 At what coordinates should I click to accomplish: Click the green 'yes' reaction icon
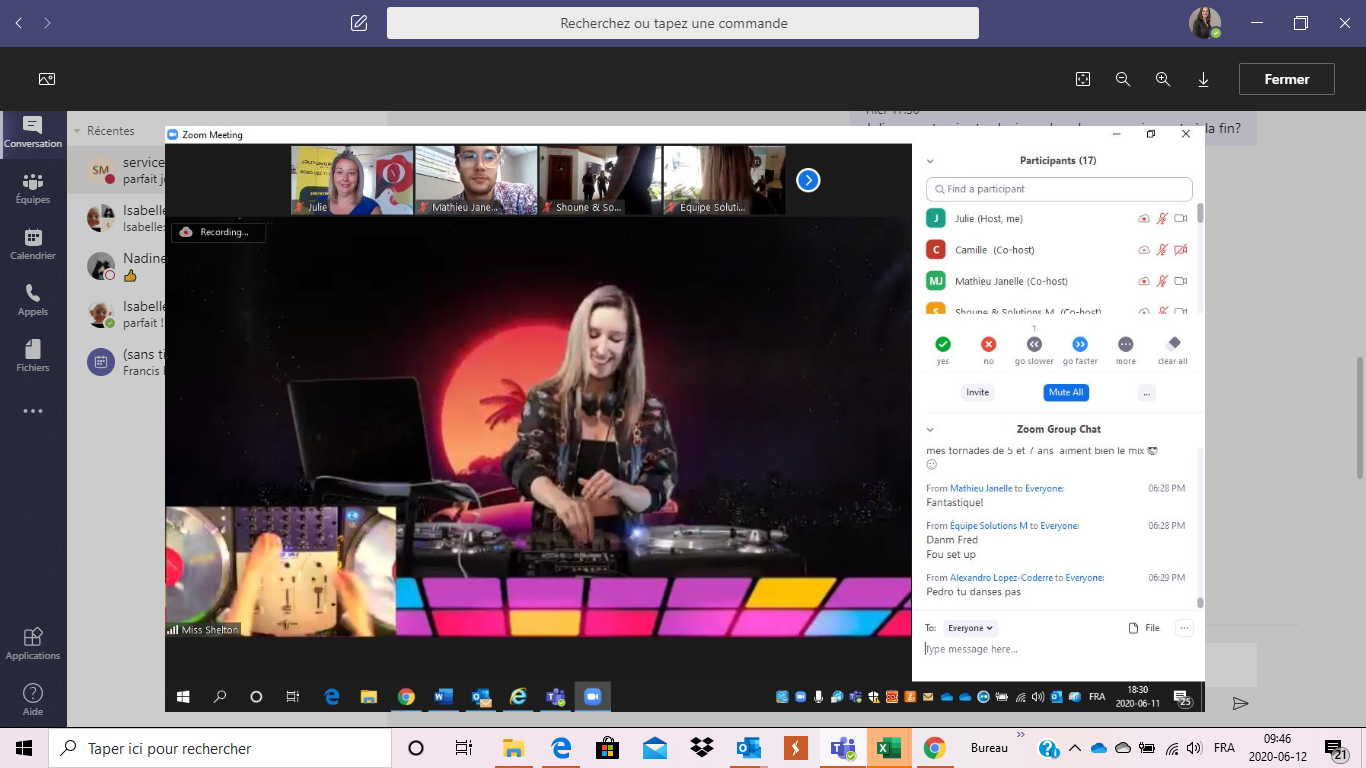coord(943,344)
